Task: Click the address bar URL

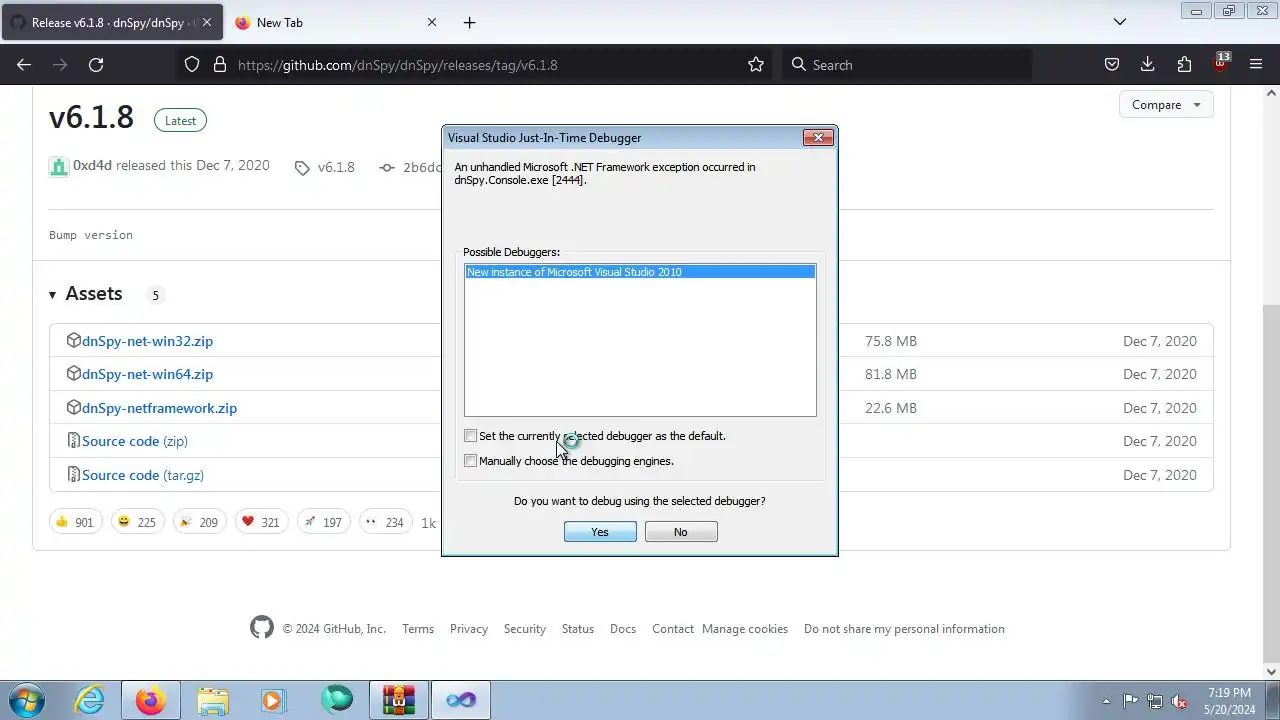Action: pos(397,65)
